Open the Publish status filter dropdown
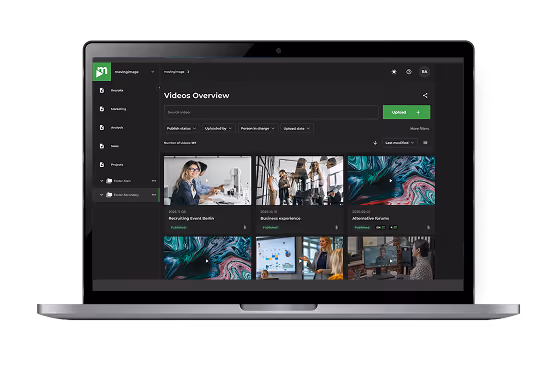The image size is (558, 370). point(181,128)
